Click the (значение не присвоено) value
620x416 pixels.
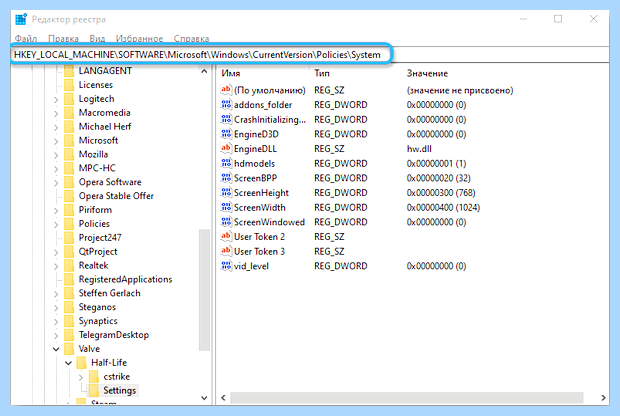[459, 90]
